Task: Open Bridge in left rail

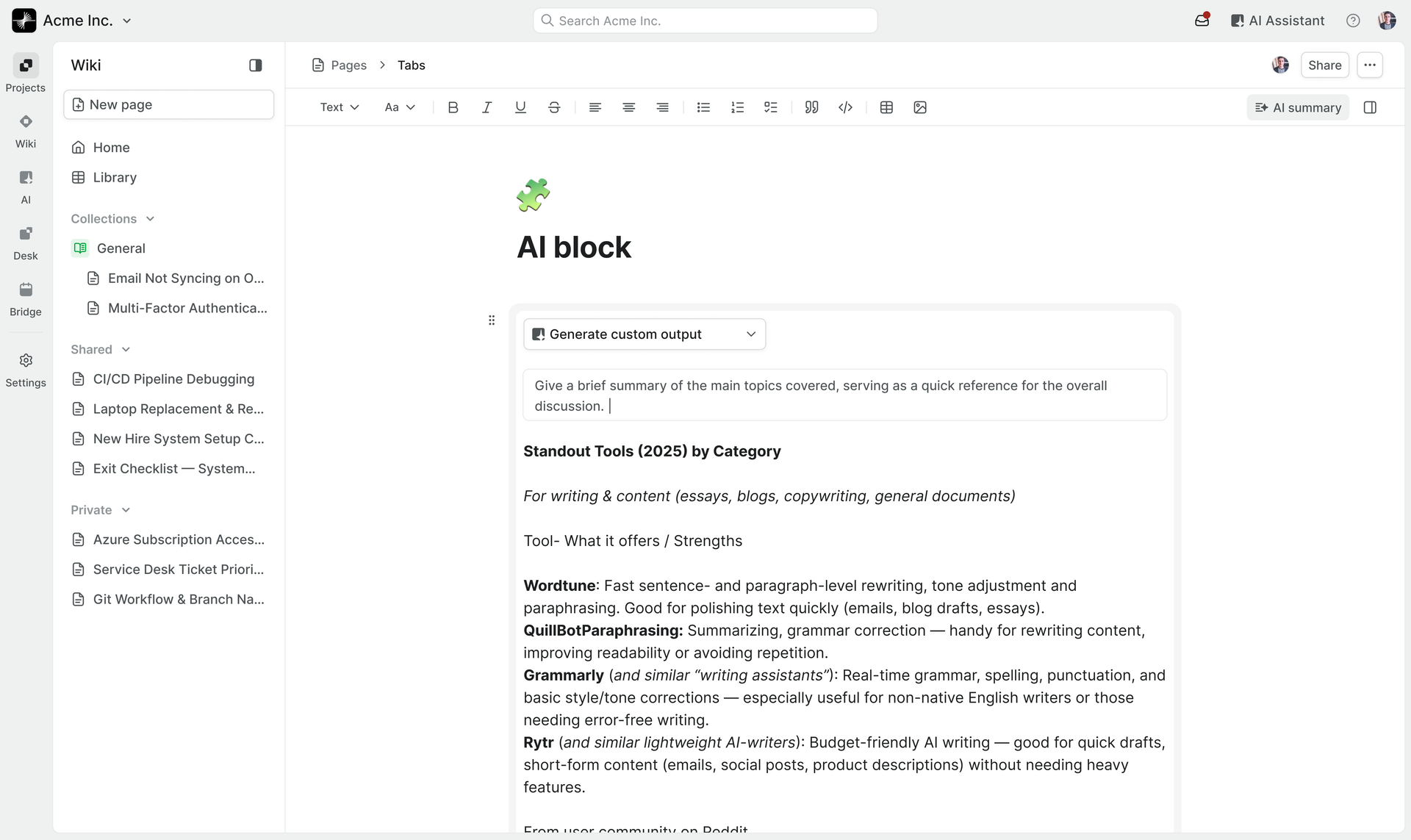Action: tap(26, 298)
